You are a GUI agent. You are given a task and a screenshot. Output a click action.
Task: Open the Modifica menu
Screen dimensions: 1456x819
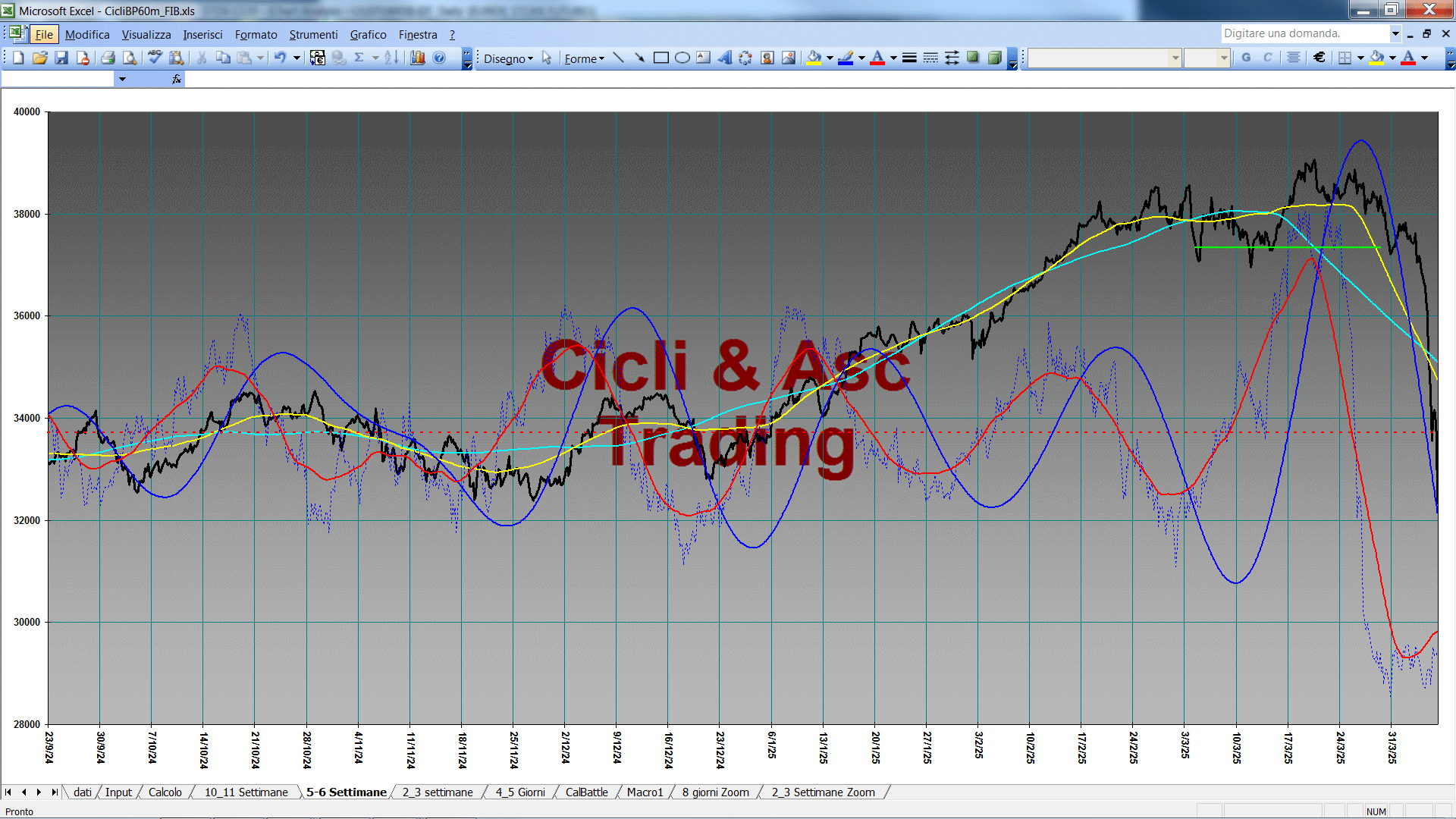[87, 34]
